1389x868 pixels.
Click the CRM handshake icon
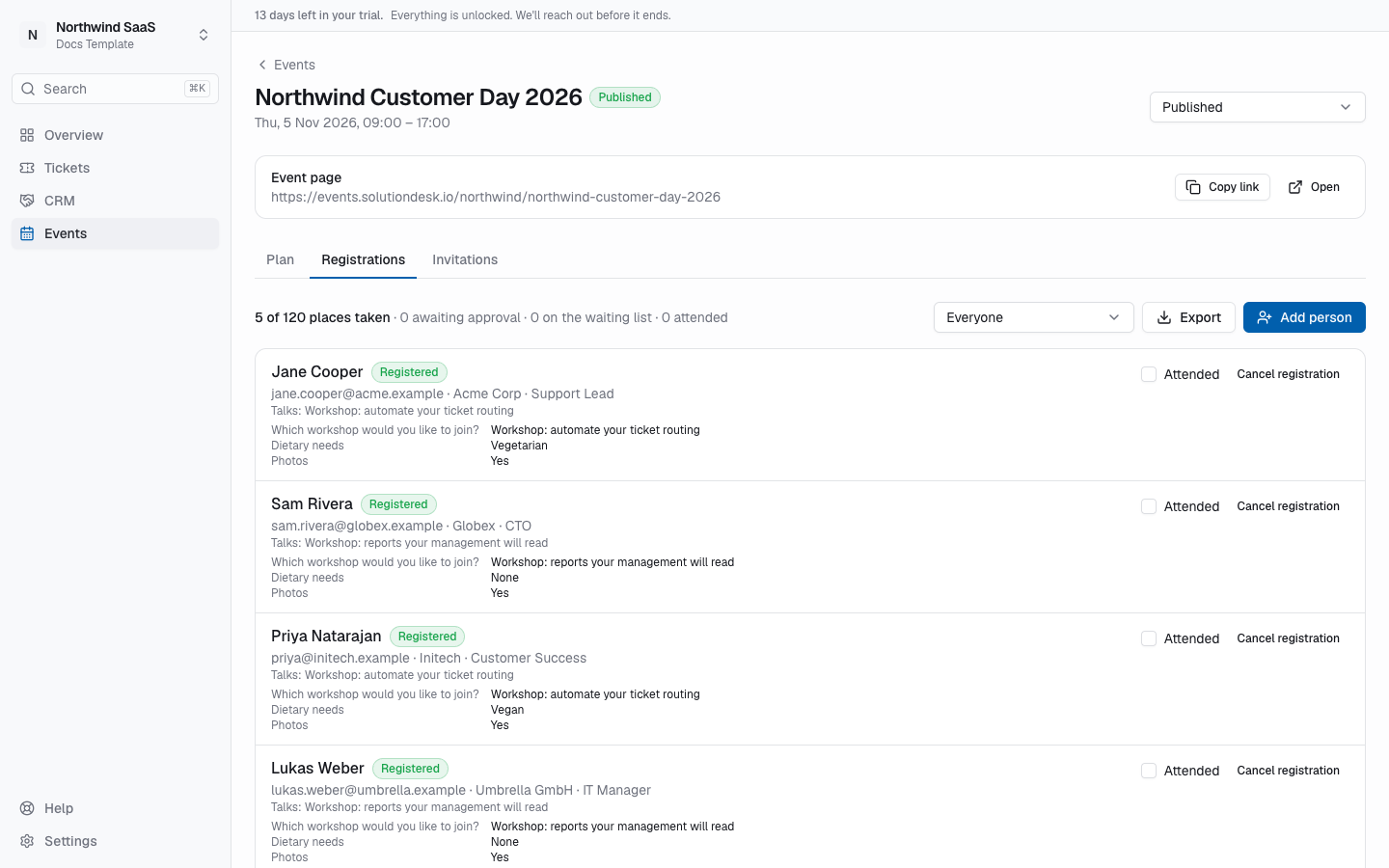point(27,201)
